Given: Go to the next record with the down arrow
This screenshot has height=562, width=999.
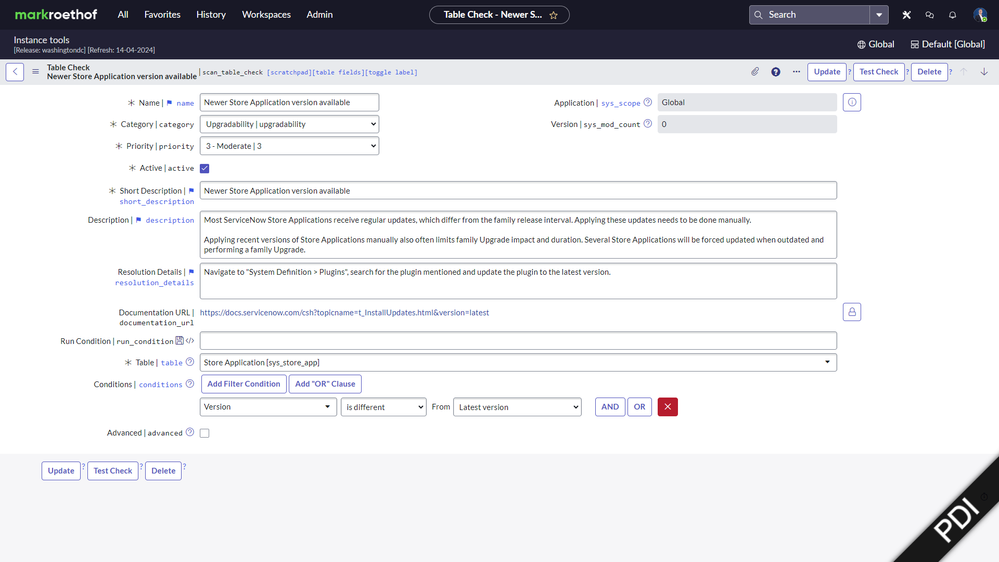Looking at the screenshot, I should coord(984,72).
